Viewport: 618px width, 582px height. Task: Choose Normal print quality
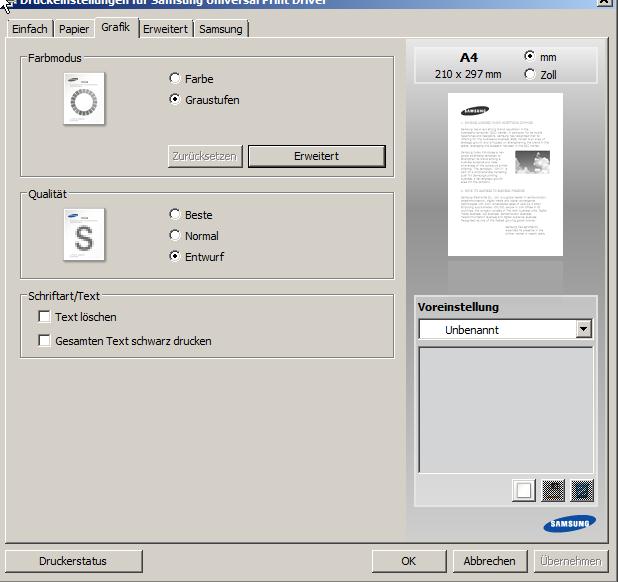(175, 235)
